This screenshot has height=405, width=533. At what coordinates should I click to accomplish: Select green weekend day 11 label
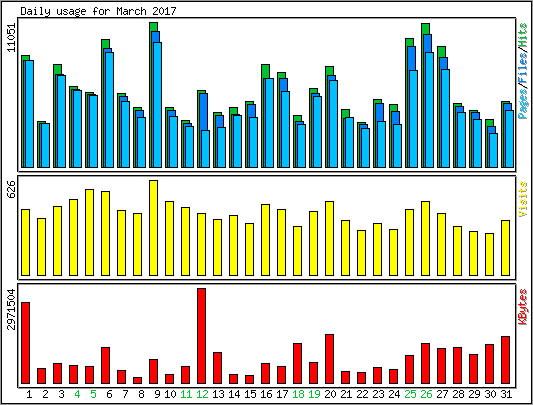pos(186,394)
